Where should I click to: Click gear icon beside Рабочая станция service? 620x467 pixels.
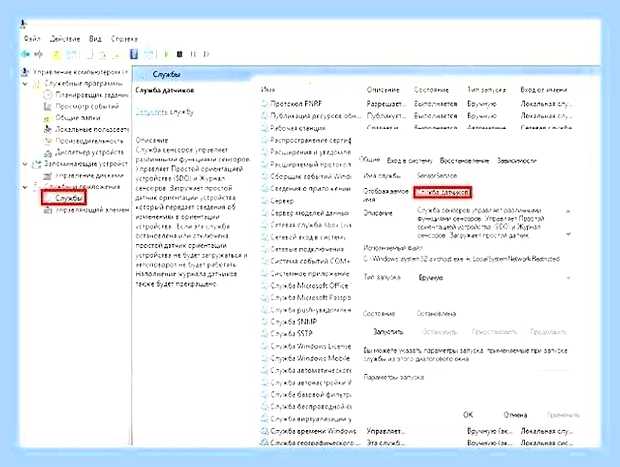265,128
